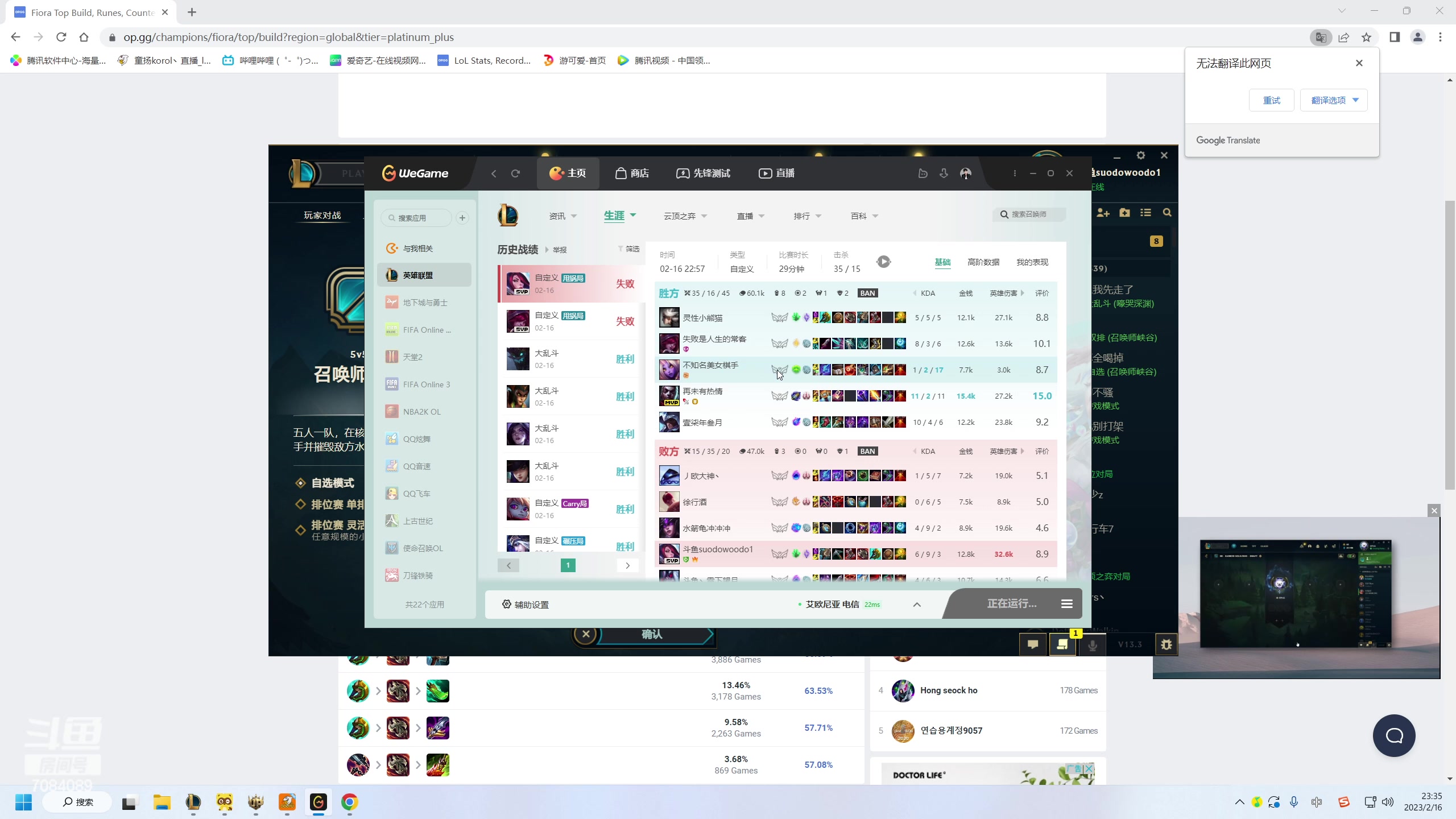Click player 不知名美女棋手 row

pos(855,370)
